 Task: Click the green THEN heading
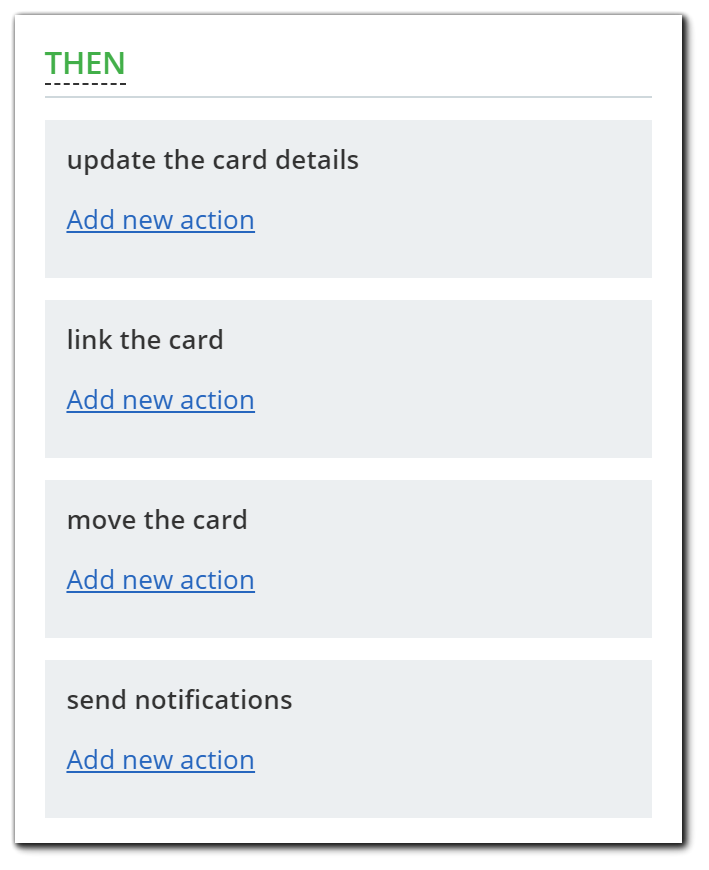(x=85, y=63)
